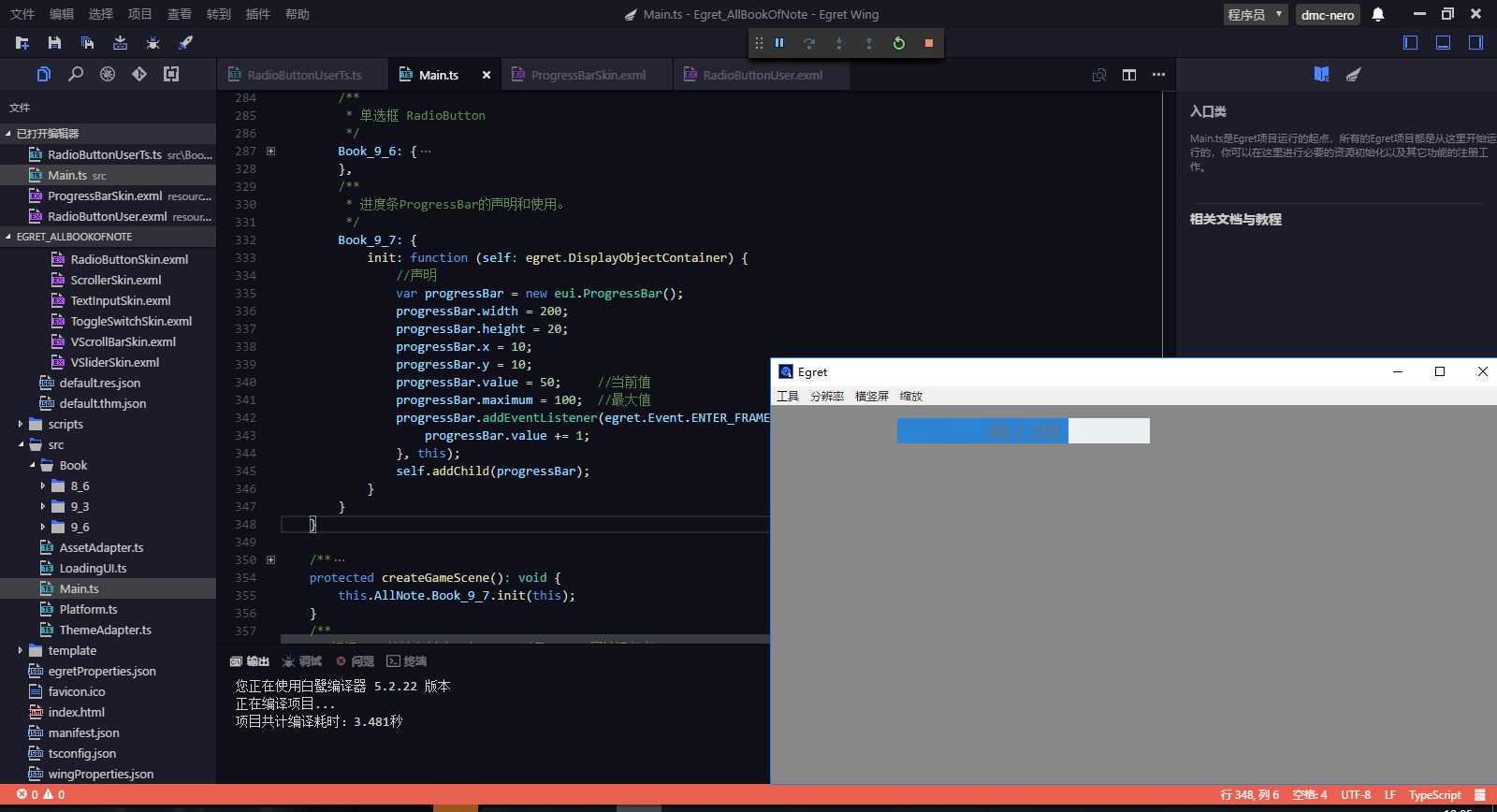Click the progress bar in Egret window
Image resolution: width=1497 pixels, height=812 pixels.
click(x=1023, y=430)
